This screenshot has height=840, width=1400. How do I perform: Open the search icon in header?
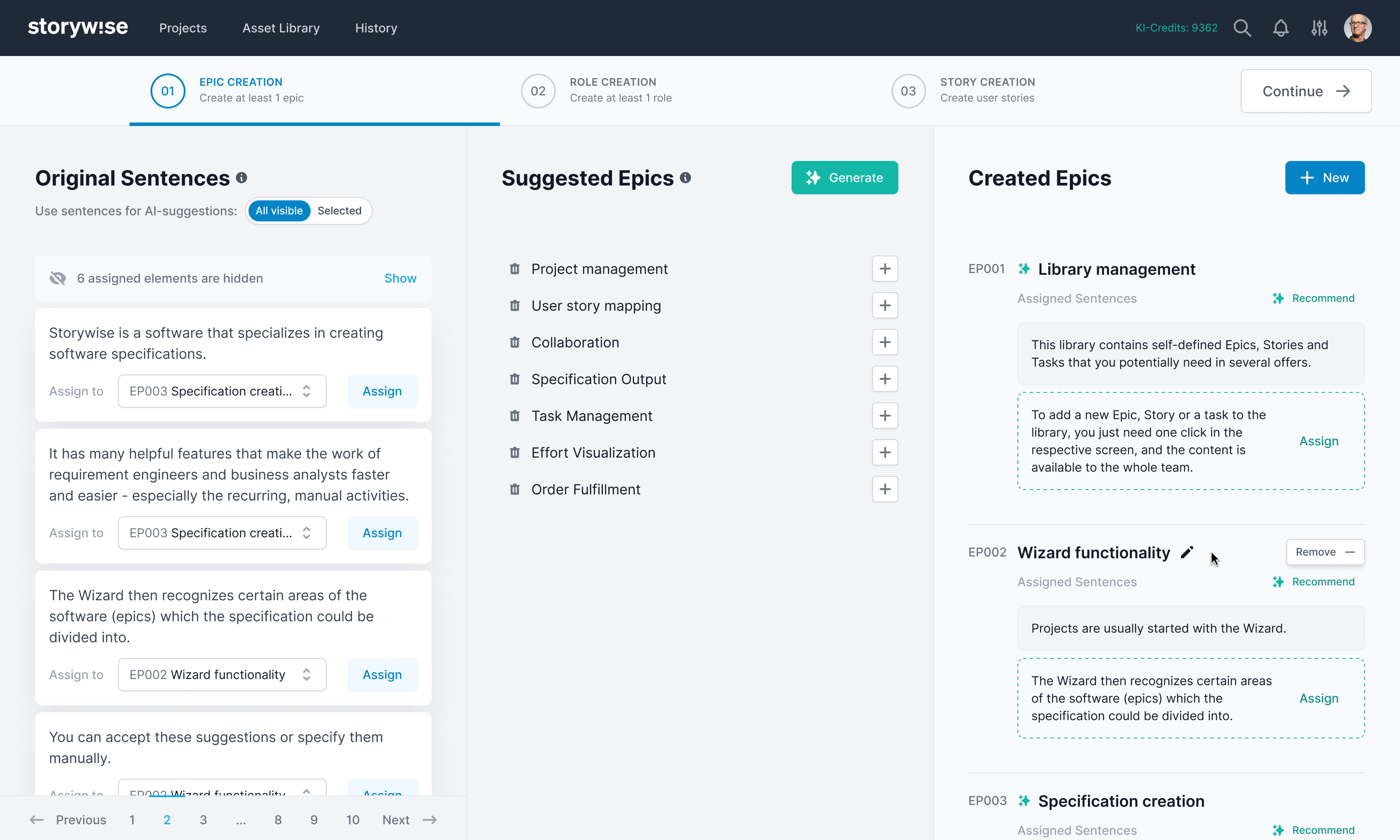[x=1242, y=28]
